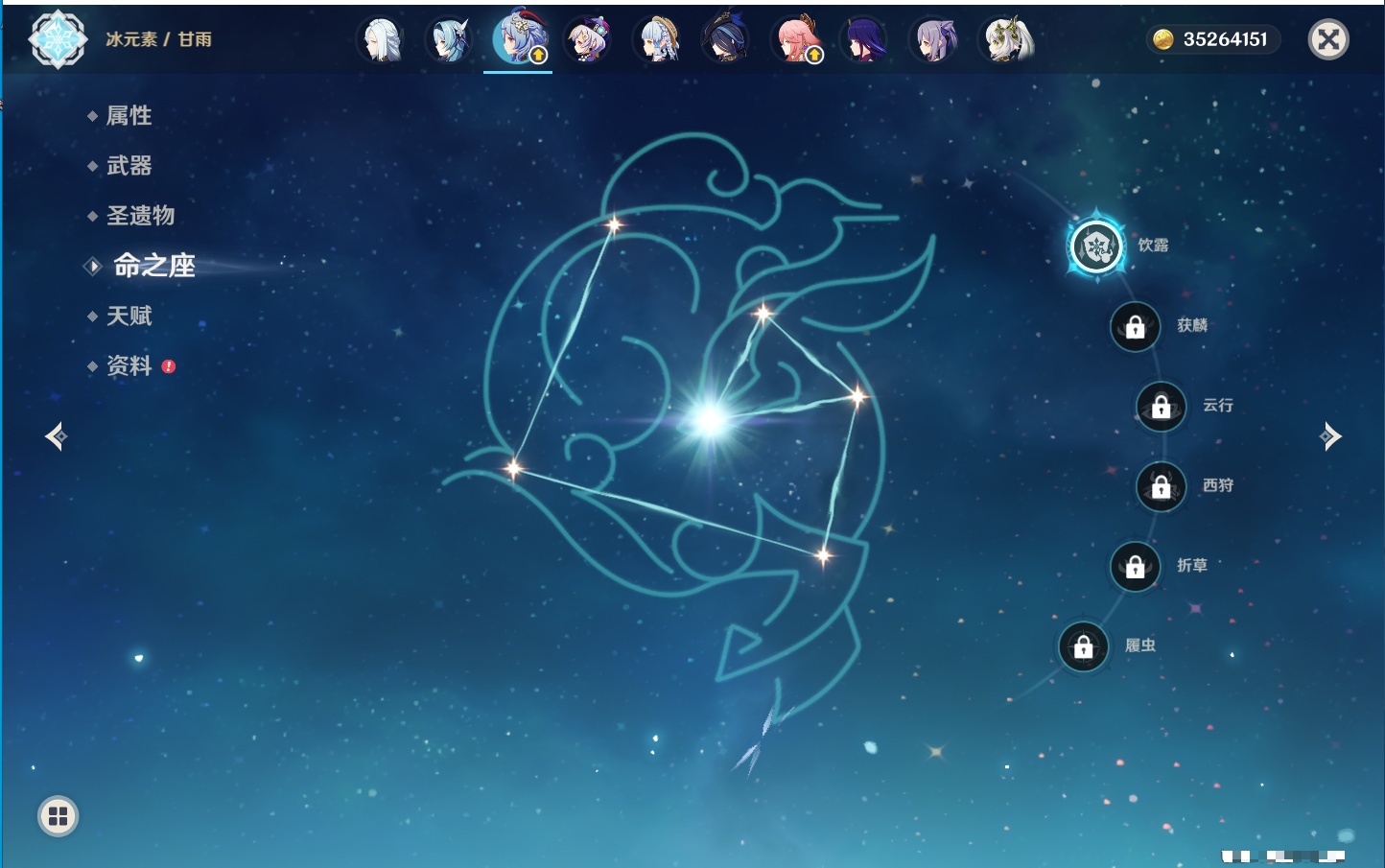Open the 天赋 talents menu
1385x868 pixels.
point(129,316)
